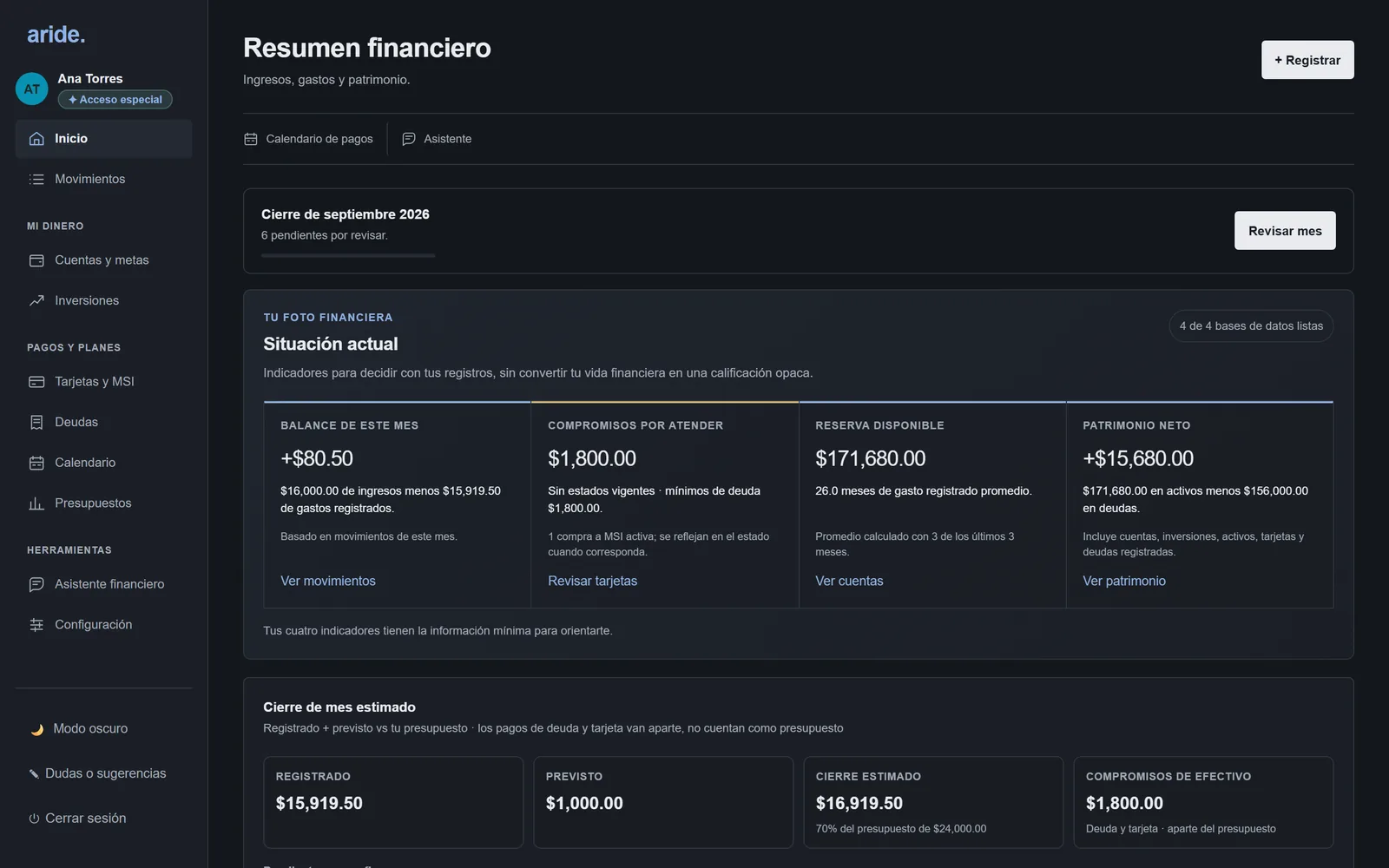Click the wallet icon for Cuentas y metas
This screenshot has width=1389, height=868.
[36, 260]
